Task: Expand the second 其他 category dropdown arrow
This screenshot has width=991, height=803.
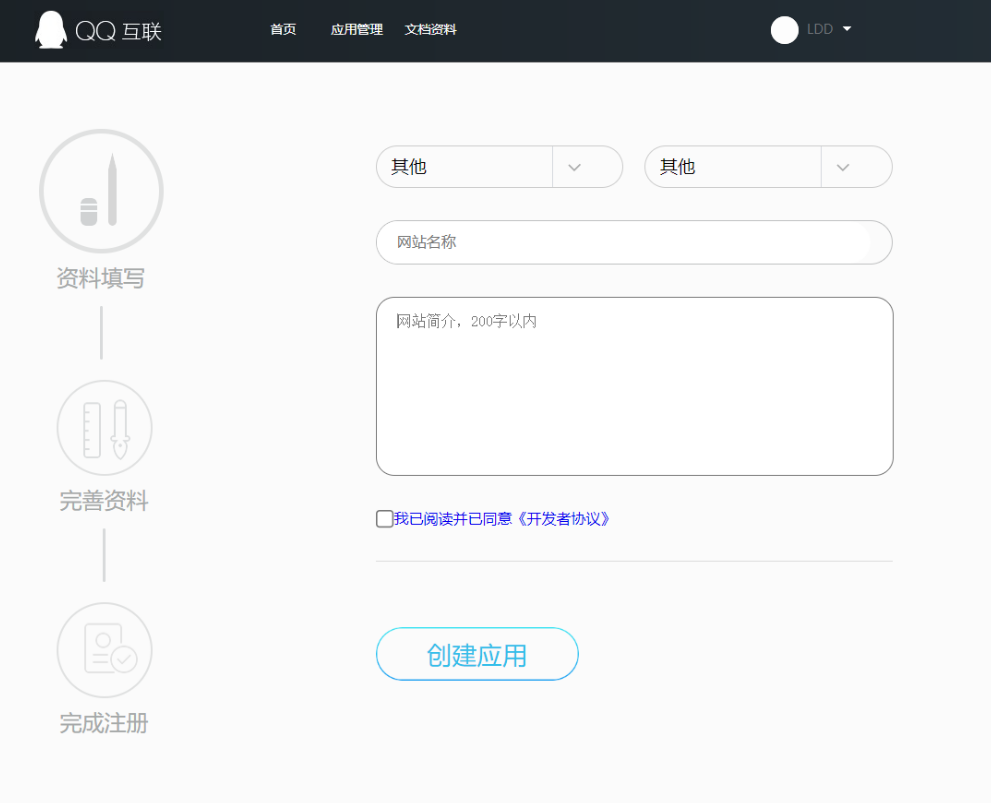Action: pos(843,167)
